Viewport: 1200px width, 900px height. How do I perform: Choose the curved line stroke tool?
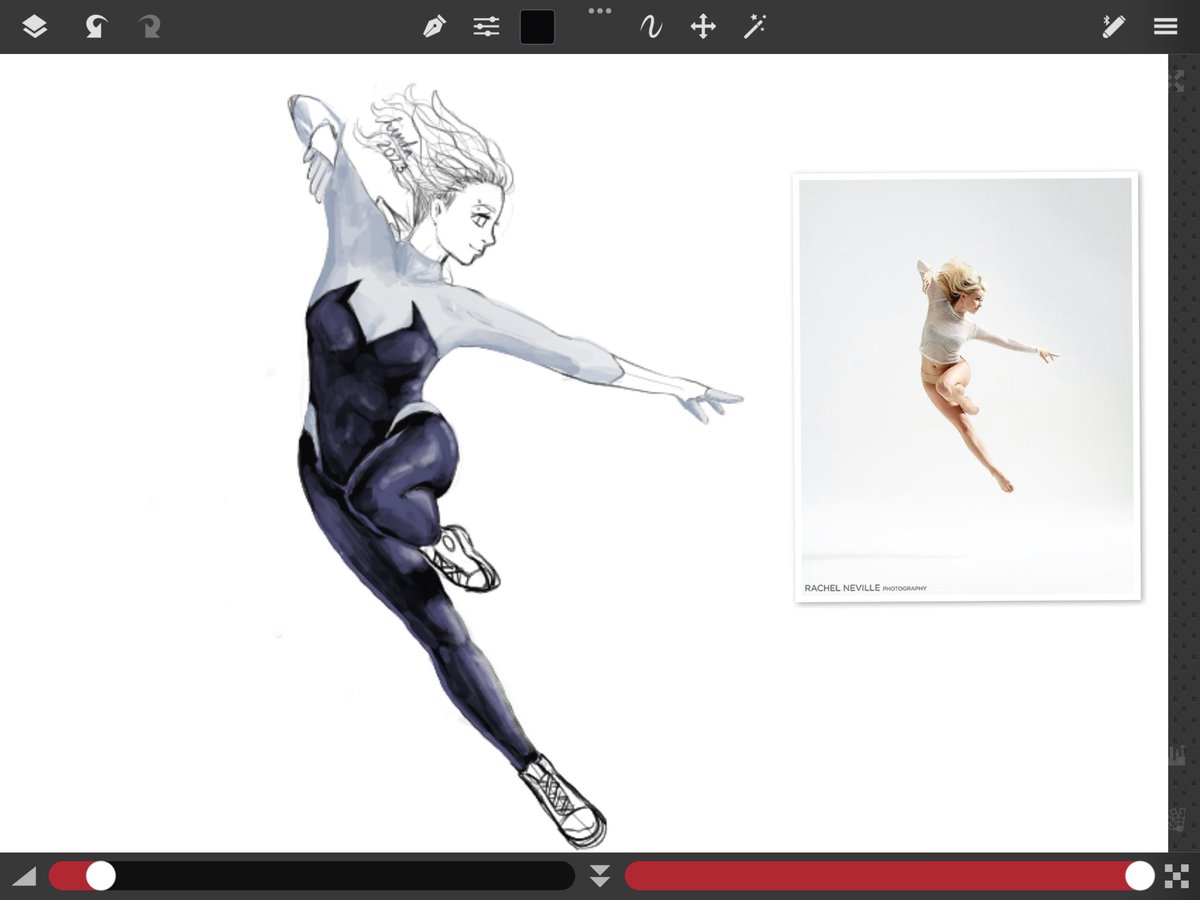[651, 27]
